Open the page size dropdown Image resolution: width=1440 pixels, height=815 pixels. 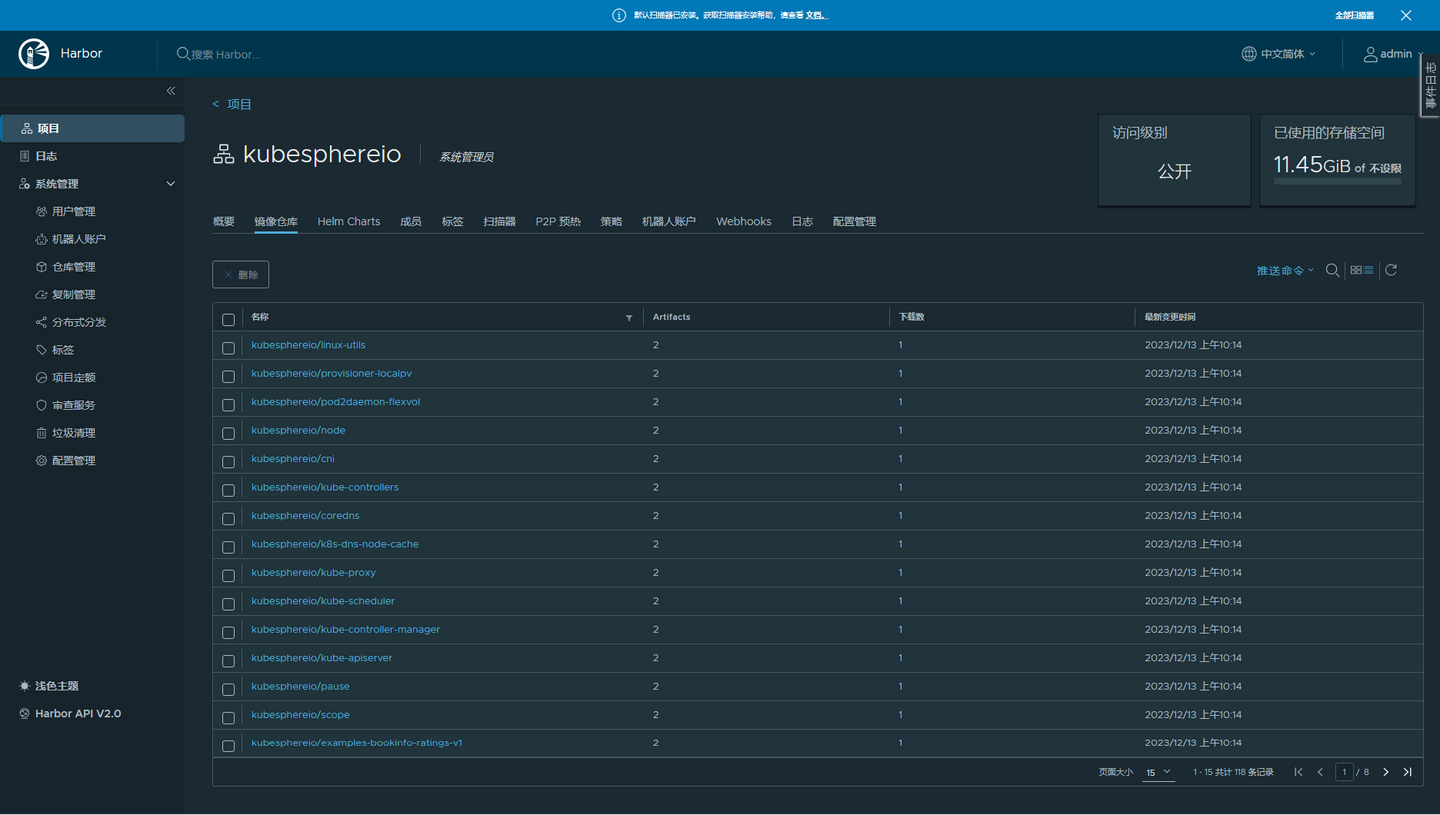click(1158, 772)
